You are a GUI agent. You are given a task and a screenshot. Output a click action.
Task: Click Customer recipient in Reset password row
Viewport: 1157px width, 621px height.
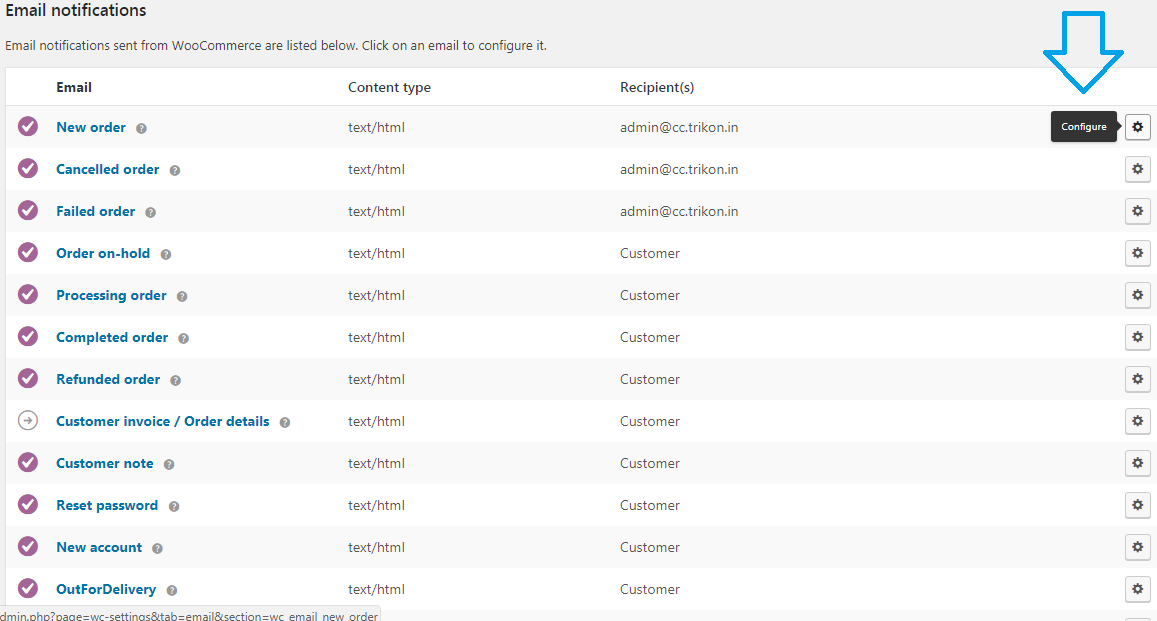(650, 505)
